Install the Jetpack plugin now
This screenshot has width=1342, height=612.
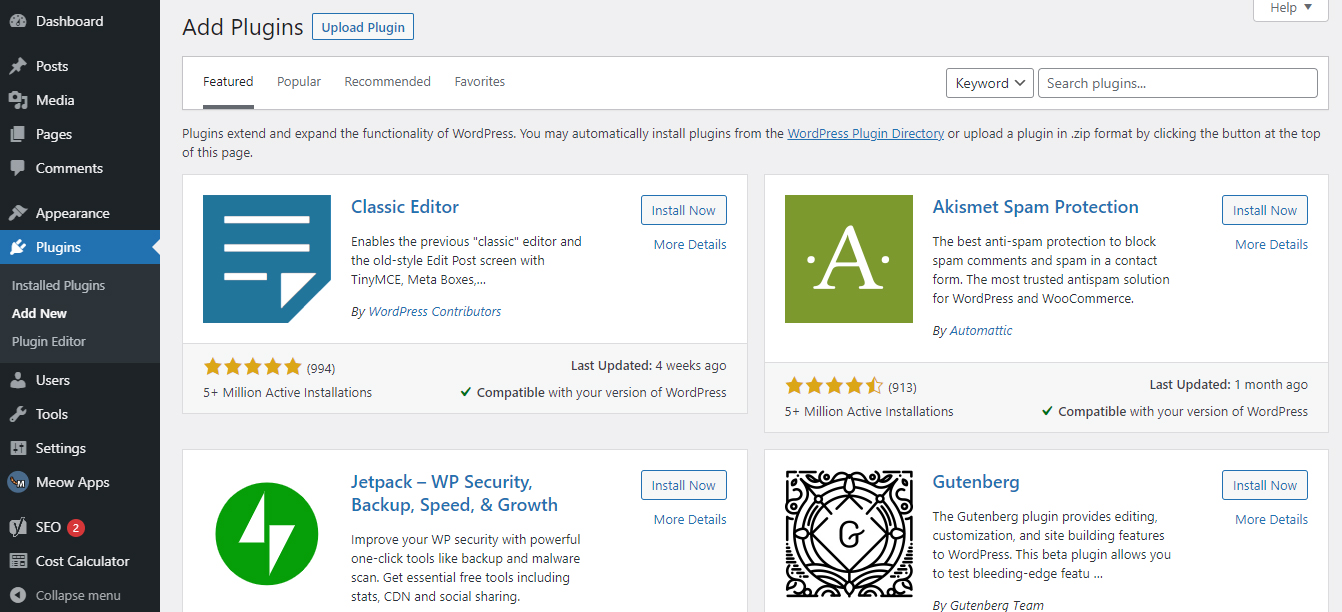684,485
